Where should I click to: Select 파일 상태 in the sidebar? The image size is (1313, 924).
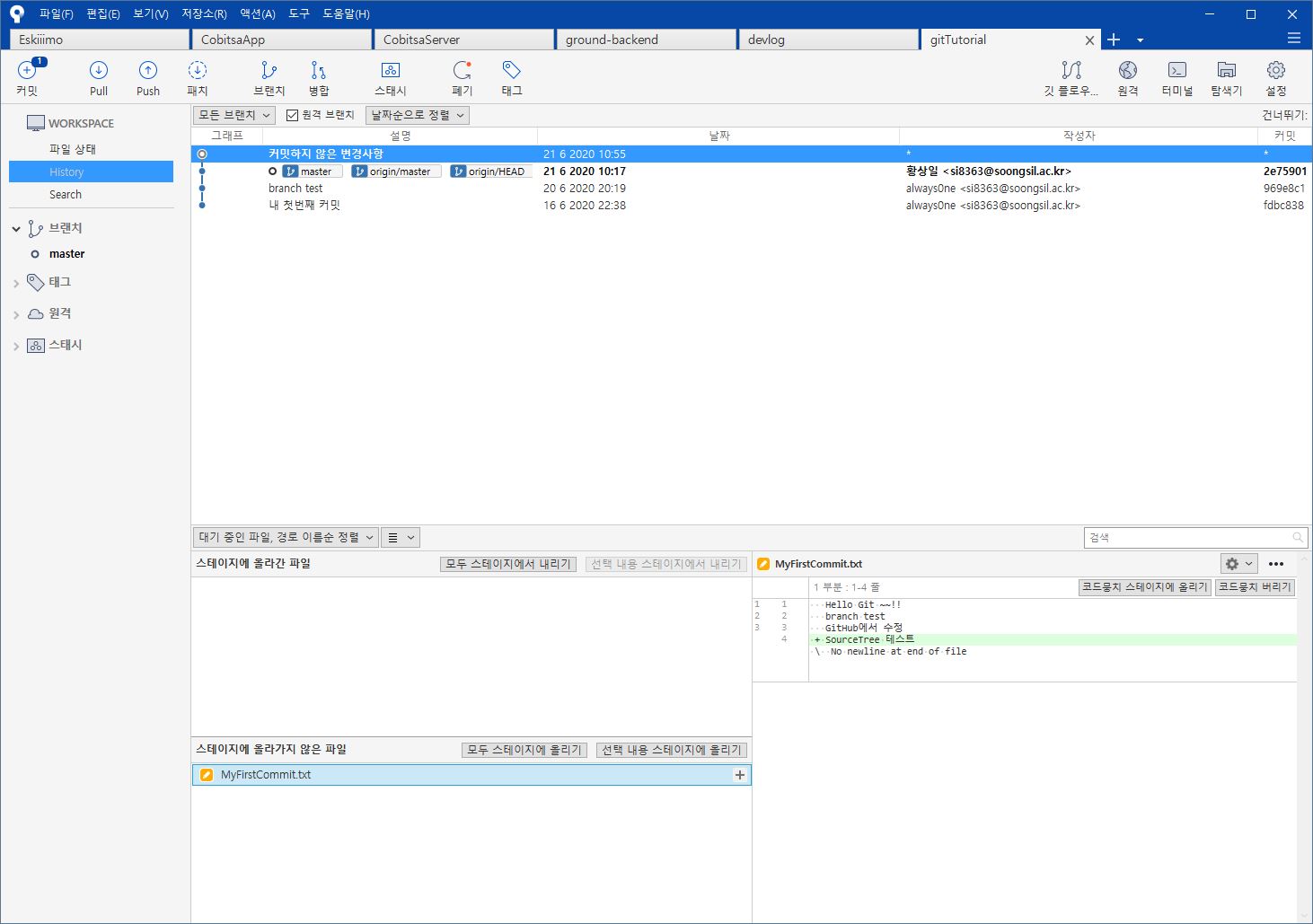coord(91,149)
